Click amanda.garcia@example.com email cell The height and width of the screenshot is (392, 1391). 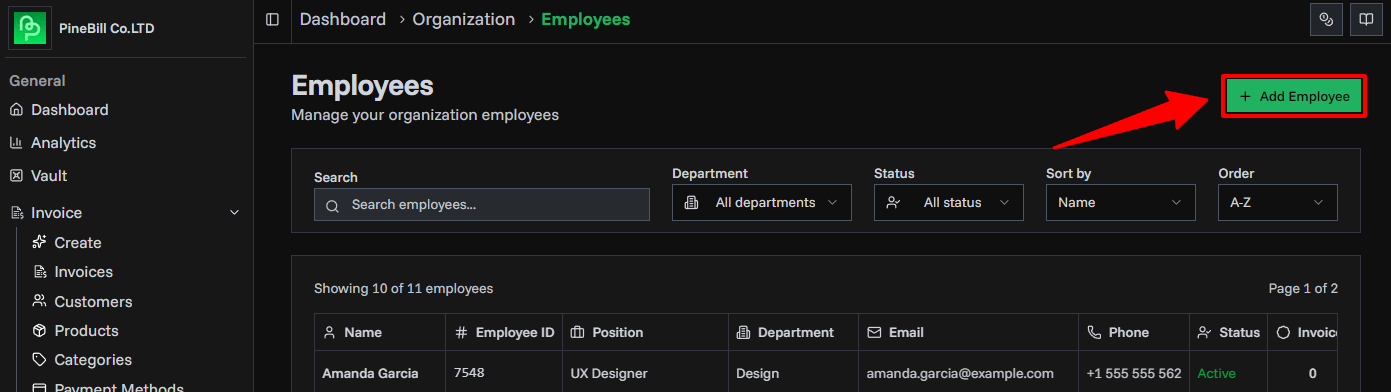pyautogui.click(x=960, y=373)
